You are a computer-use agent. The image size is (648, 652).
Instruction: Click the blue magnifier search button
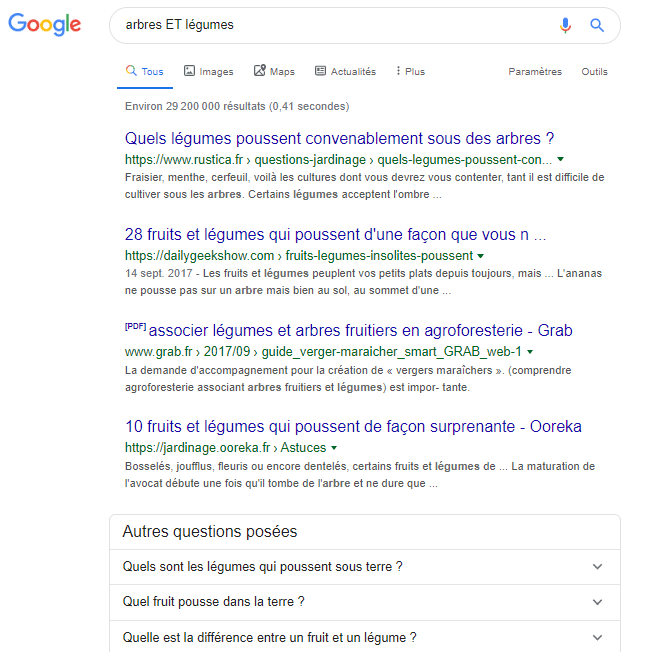pyautogui.click(x=597, y=25)
